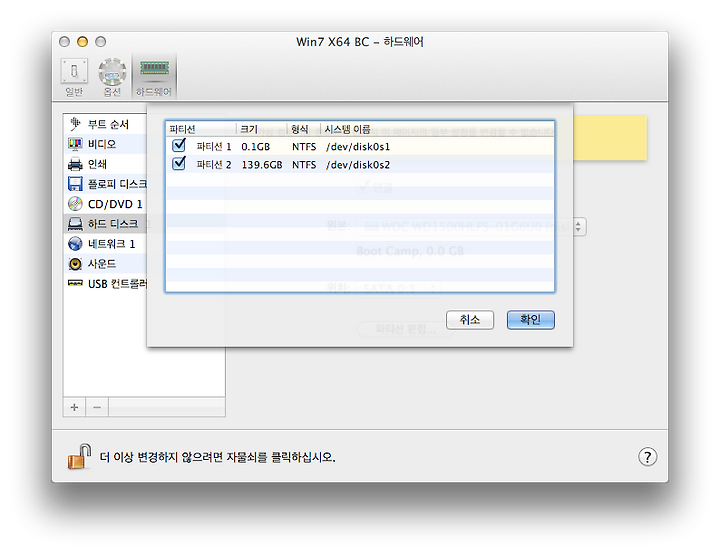The image size is (720, 554).
Task: Select 비디오 in the hardware list
Action: [x=105, y=144]
